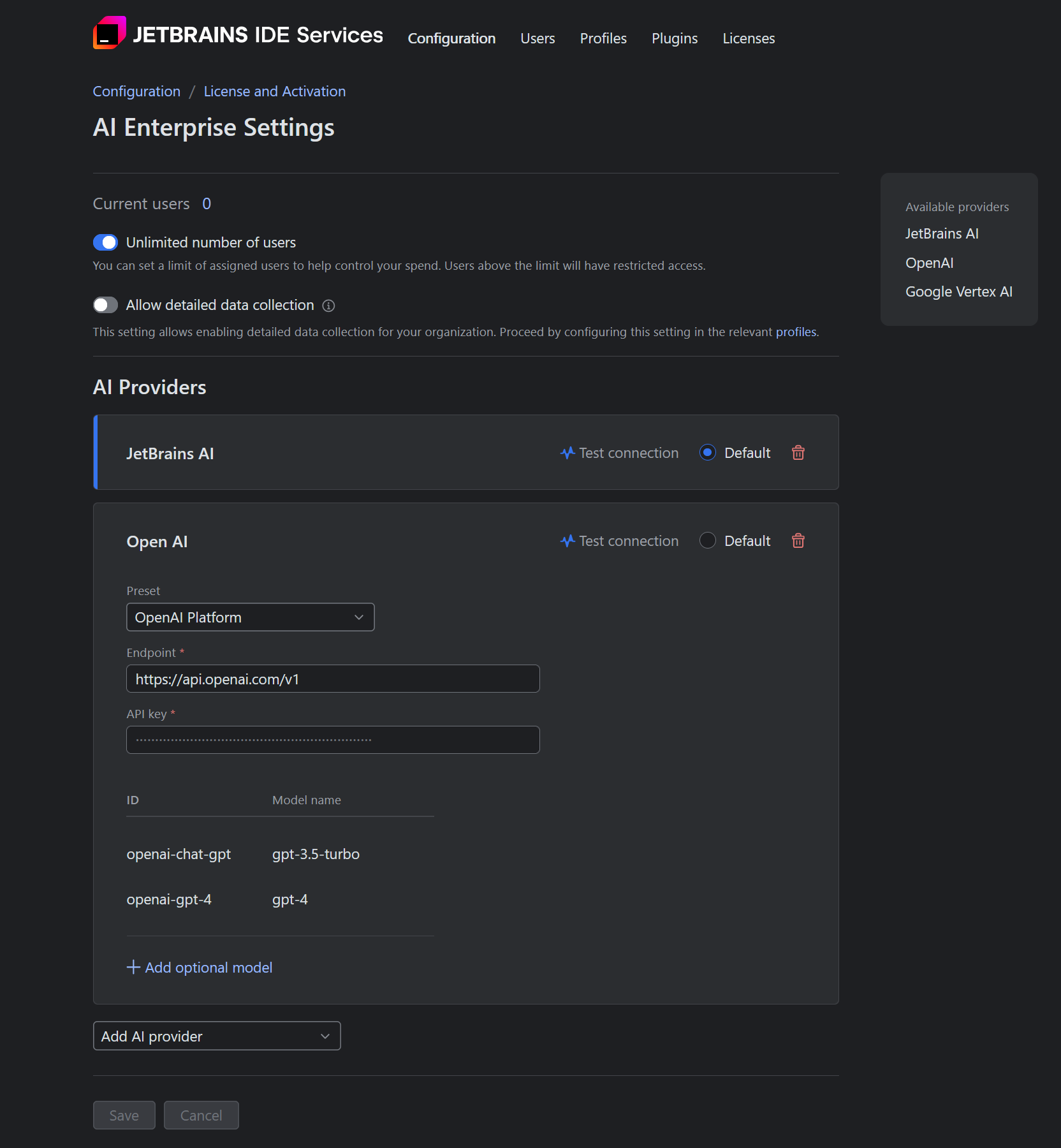Navigate to License and Activation breadcrumb
The image size is (1061, 1148).
click(x=274, y=91)
